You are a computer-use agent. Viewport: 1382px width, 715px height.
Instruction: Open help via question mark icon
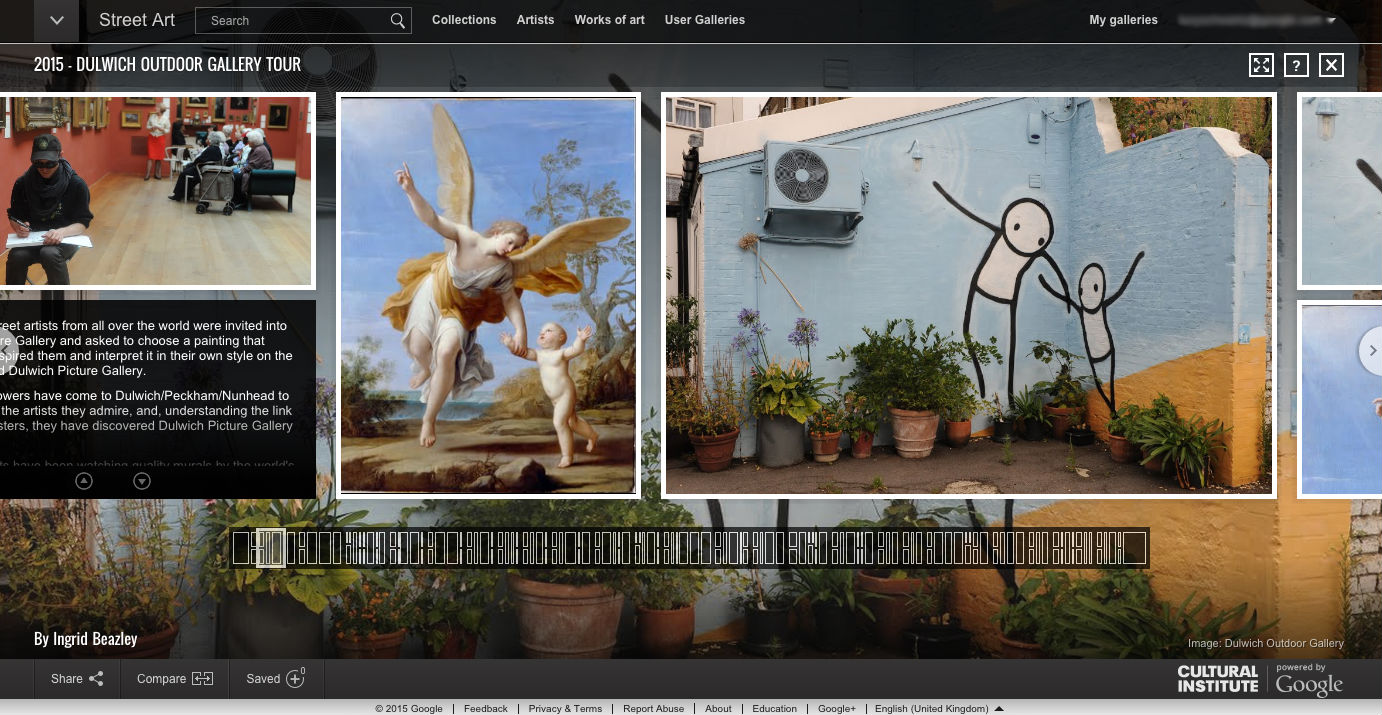(1296, 65)
